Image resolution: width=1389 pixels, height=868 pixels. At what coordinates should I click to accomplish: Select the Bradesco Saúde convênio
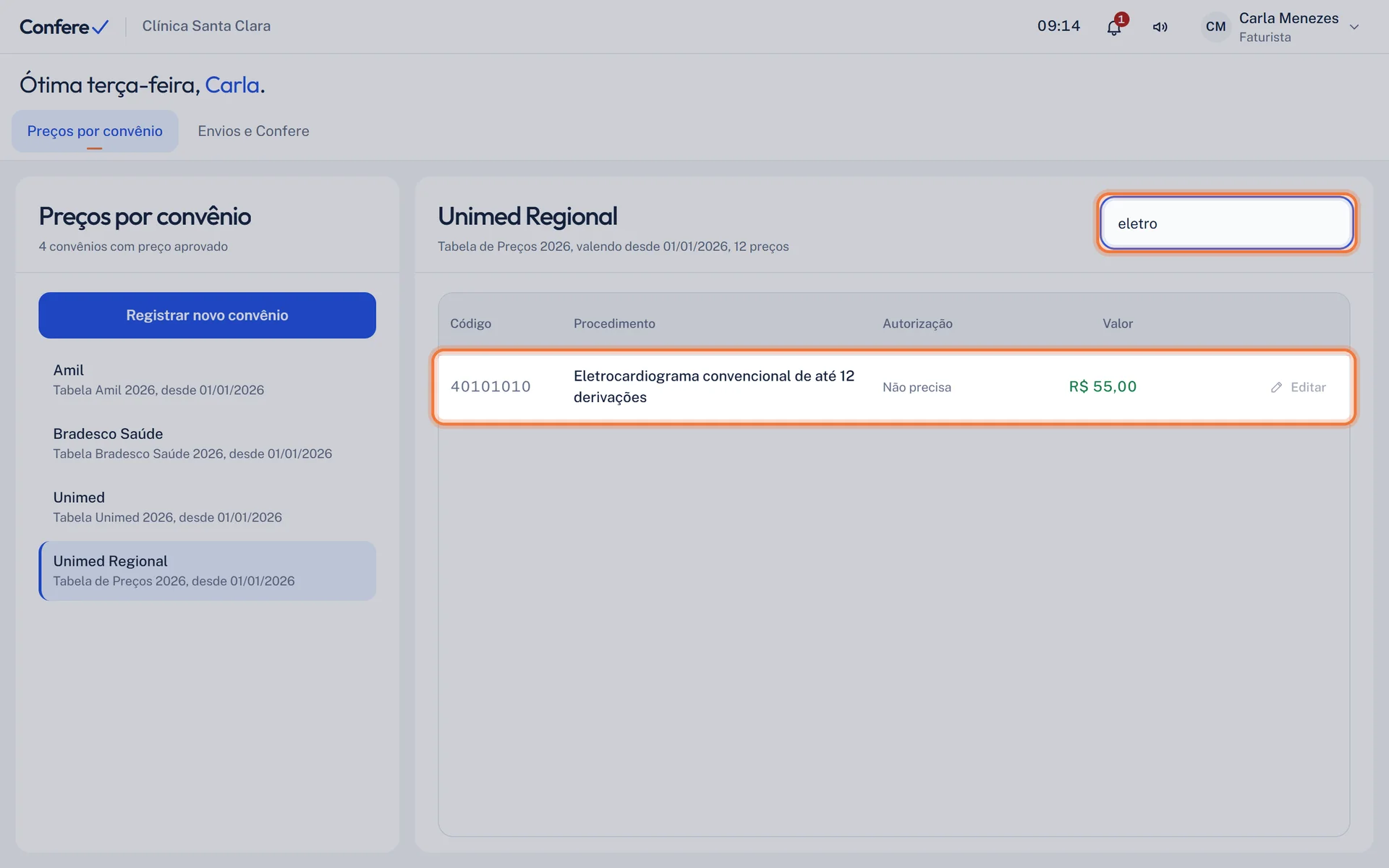point(207,443)
